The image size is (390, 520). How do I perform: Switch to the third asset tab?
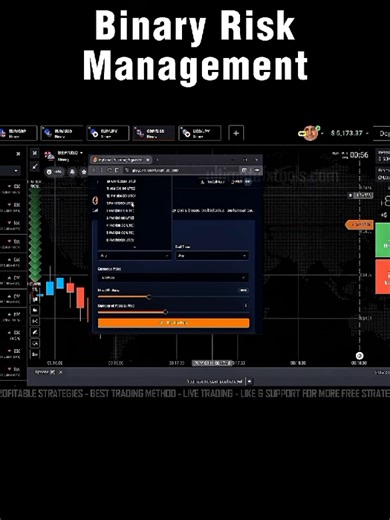tap(108, 133)
